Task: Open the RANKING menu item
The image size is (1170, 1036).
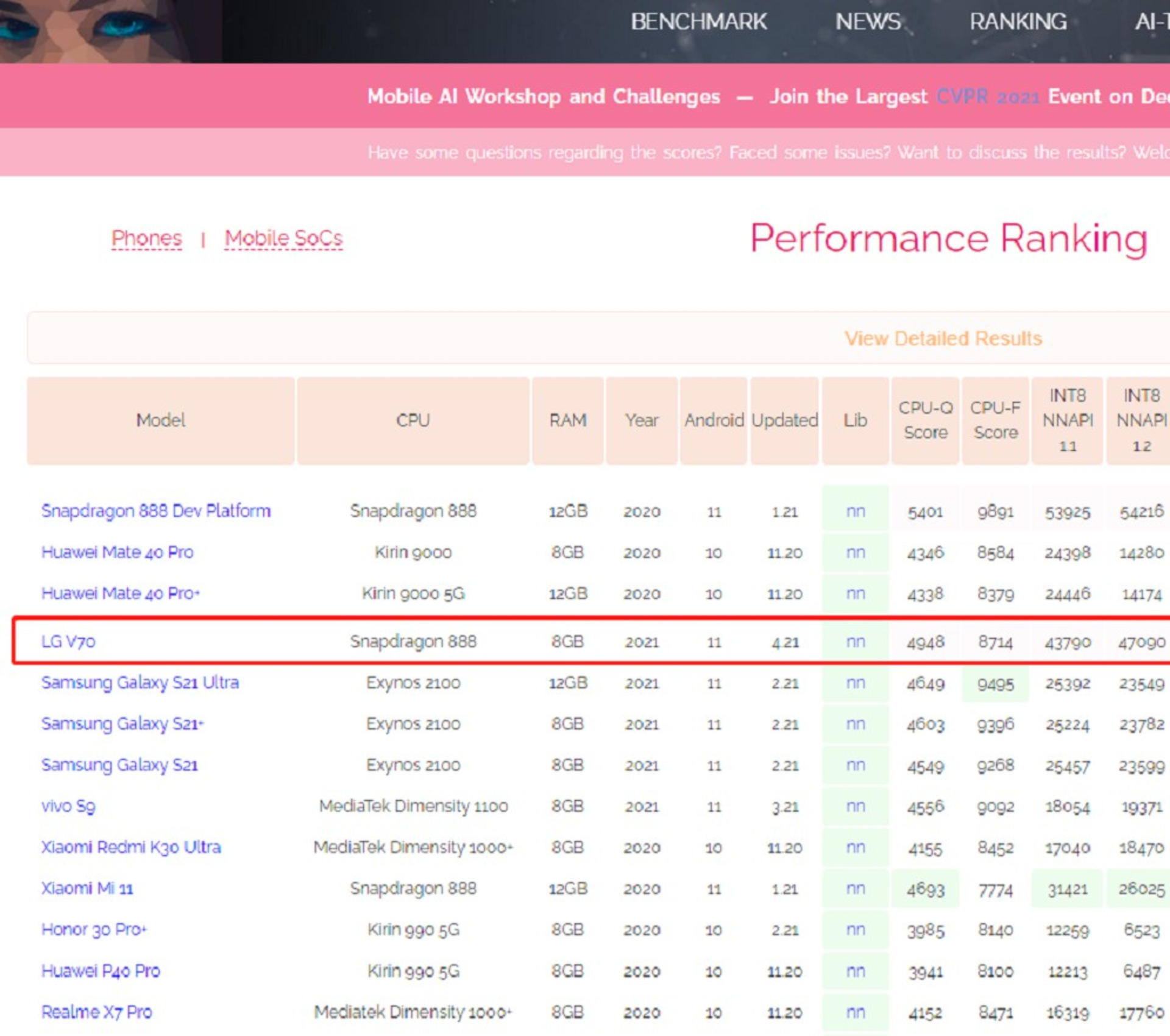Action: point(1018,22)
